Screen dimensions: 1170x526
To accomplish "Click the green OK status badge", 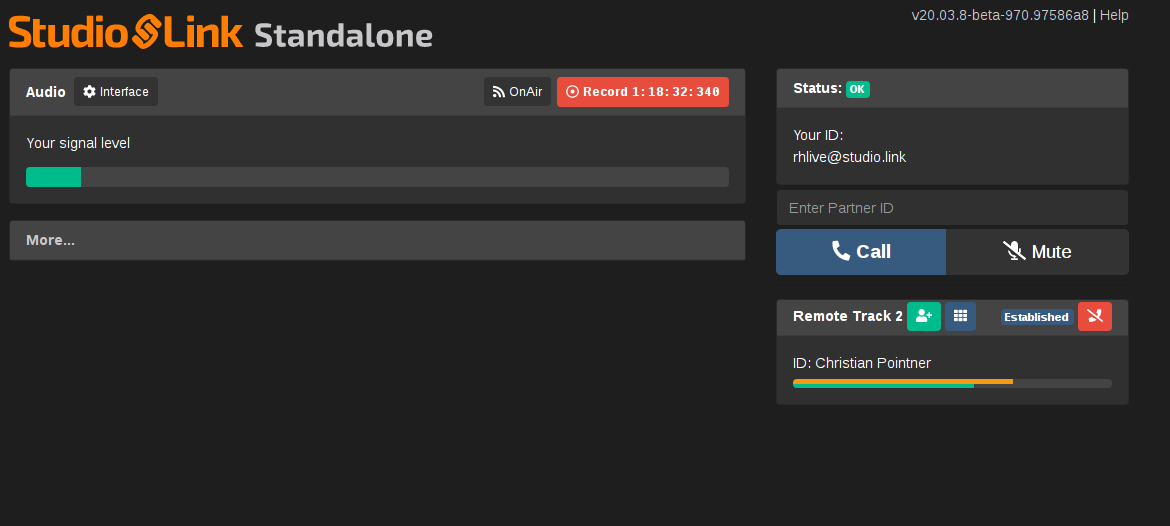I will pos(857,89).
